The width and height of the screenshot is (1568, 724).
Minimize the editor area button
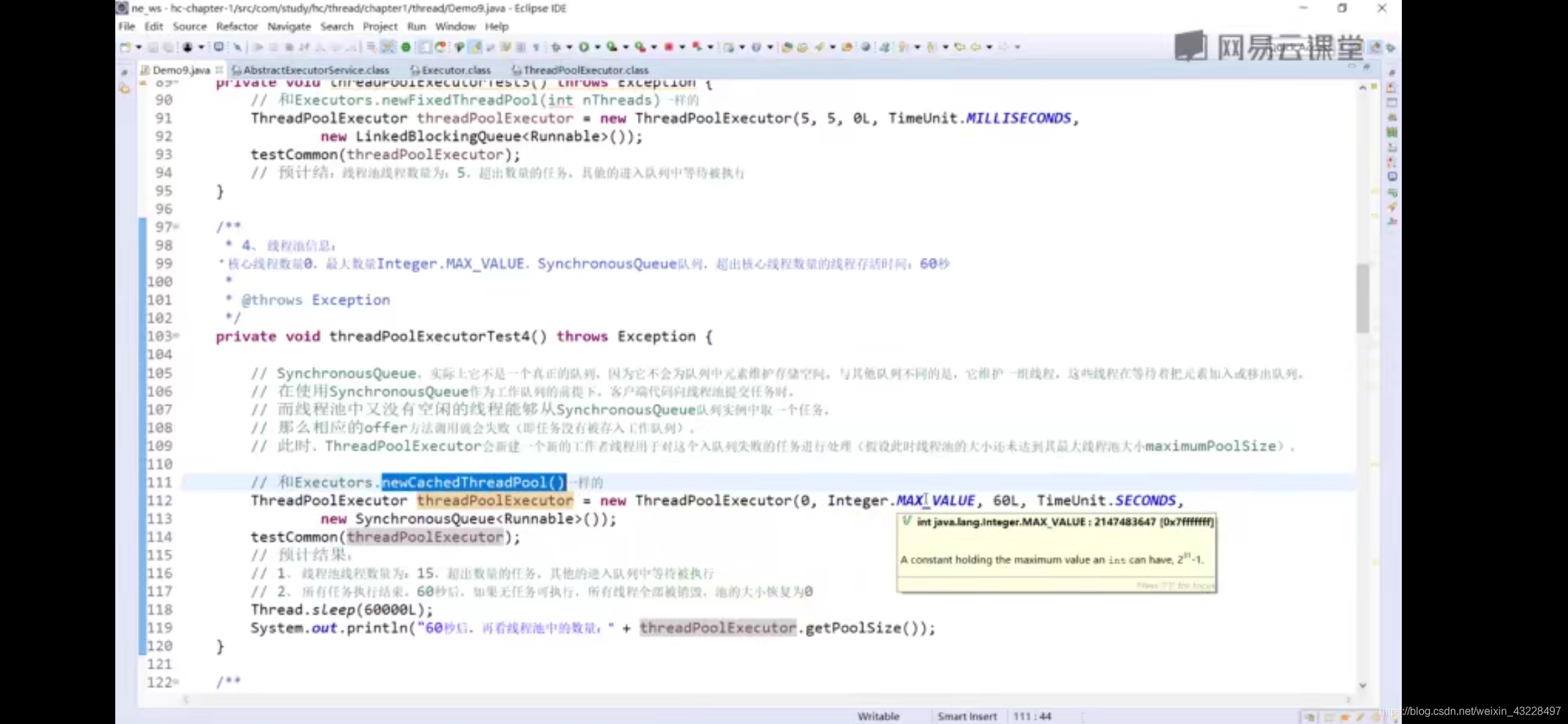click(1352, 67)
